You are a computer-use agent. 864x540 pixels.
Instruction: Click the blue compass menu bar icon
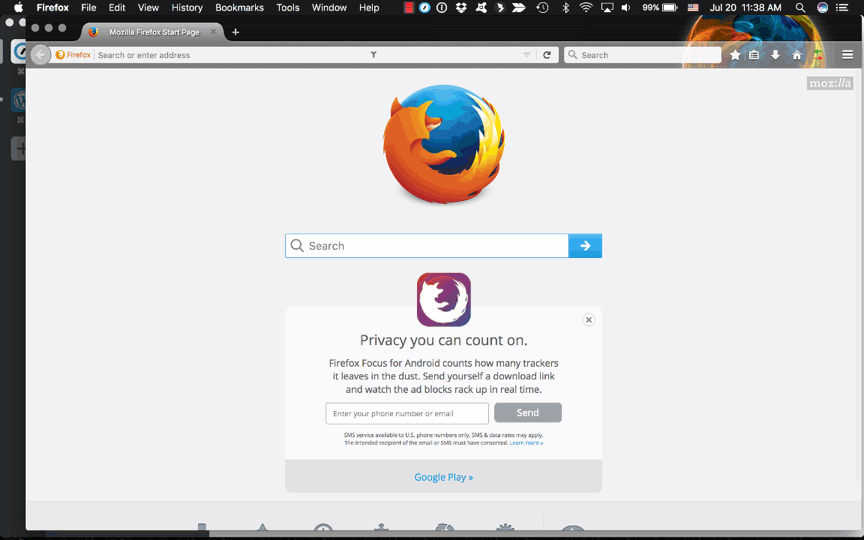point(424,8)
